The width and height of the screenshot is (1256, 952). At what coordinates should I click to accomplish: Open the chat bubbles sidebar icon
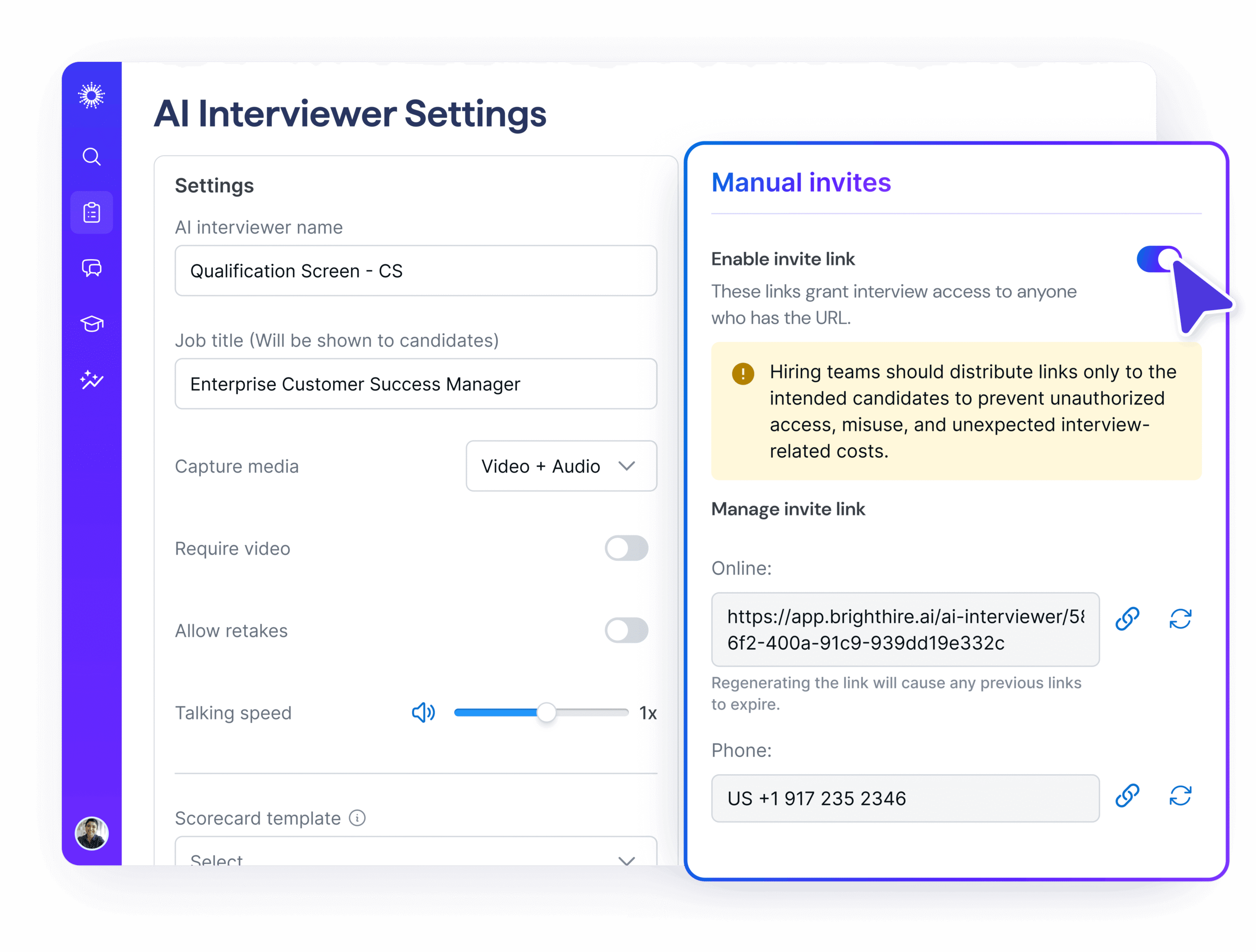[91, 267]
